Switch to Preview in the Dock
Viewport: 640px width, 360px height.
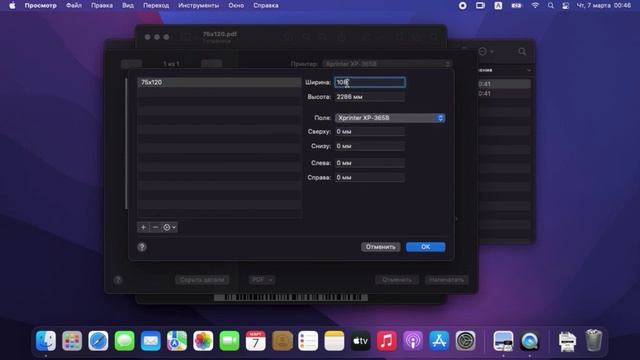[503, 341]
